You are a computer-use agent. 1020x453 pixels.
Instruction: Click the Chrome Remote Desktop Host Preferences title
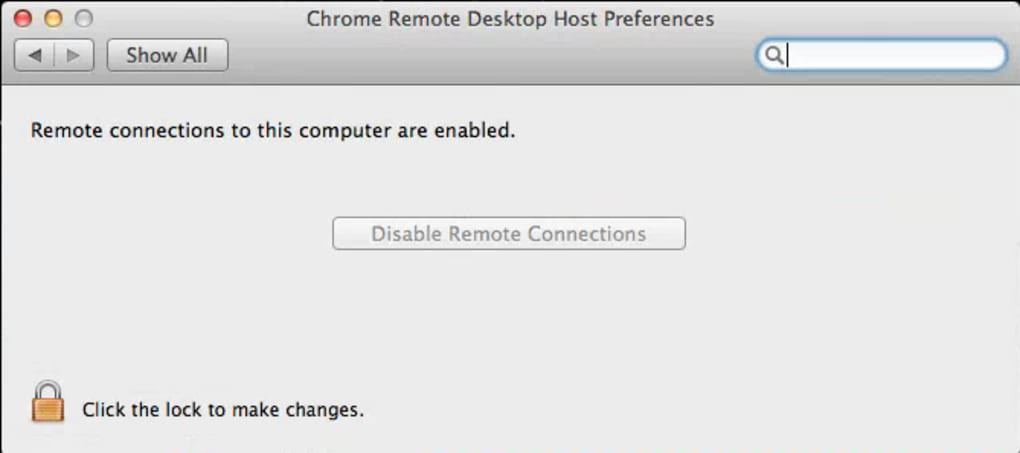tap(510, 19)
